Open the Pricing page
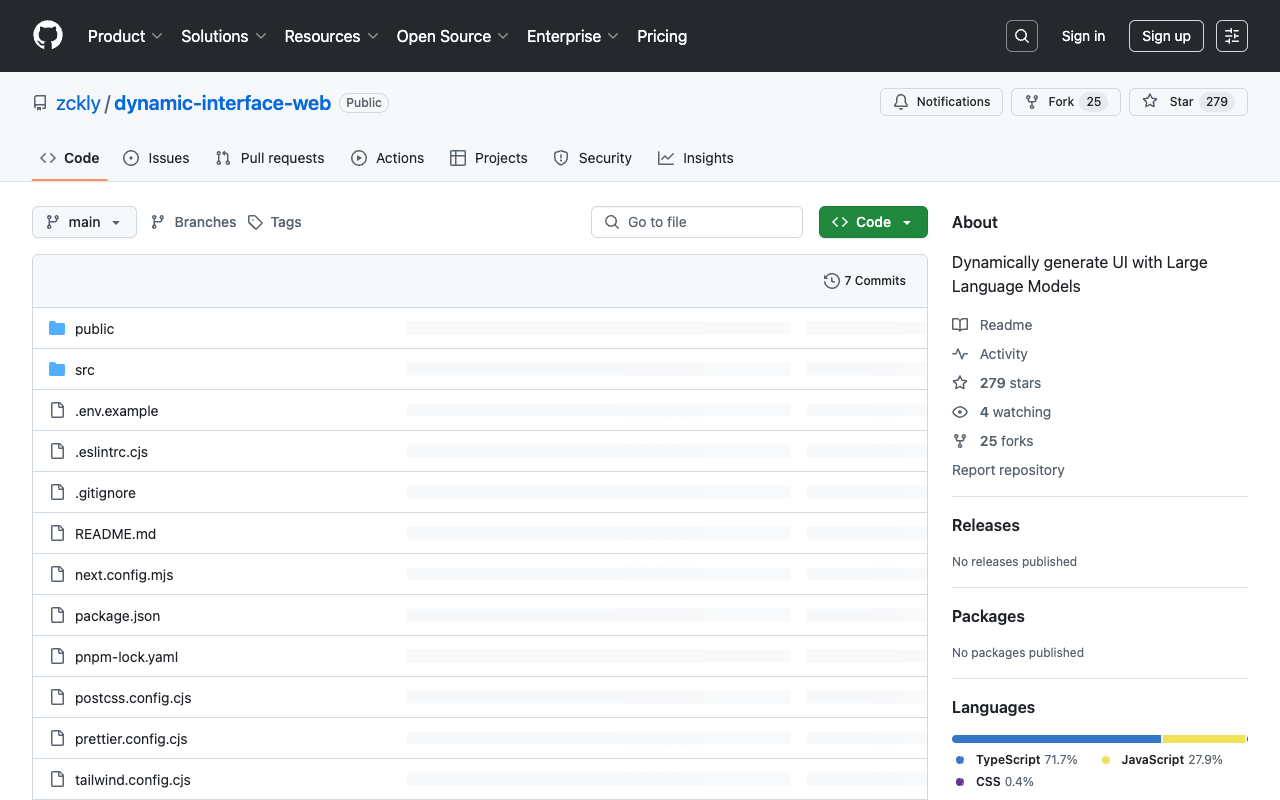 662,36
